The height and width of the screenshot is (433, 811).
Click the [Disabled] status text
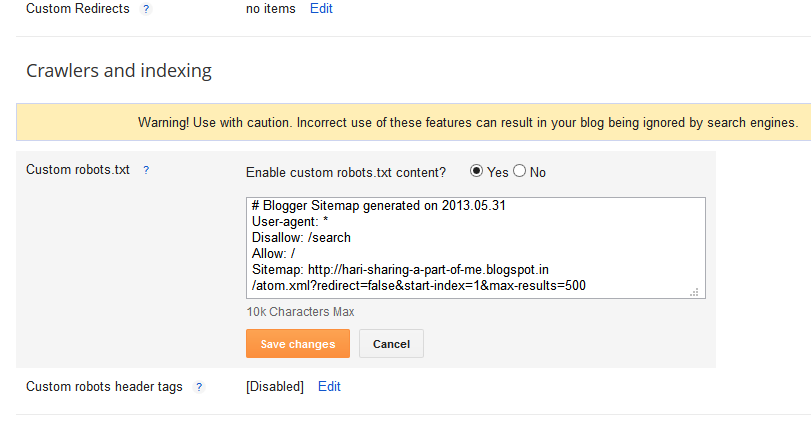click(275, 386)
